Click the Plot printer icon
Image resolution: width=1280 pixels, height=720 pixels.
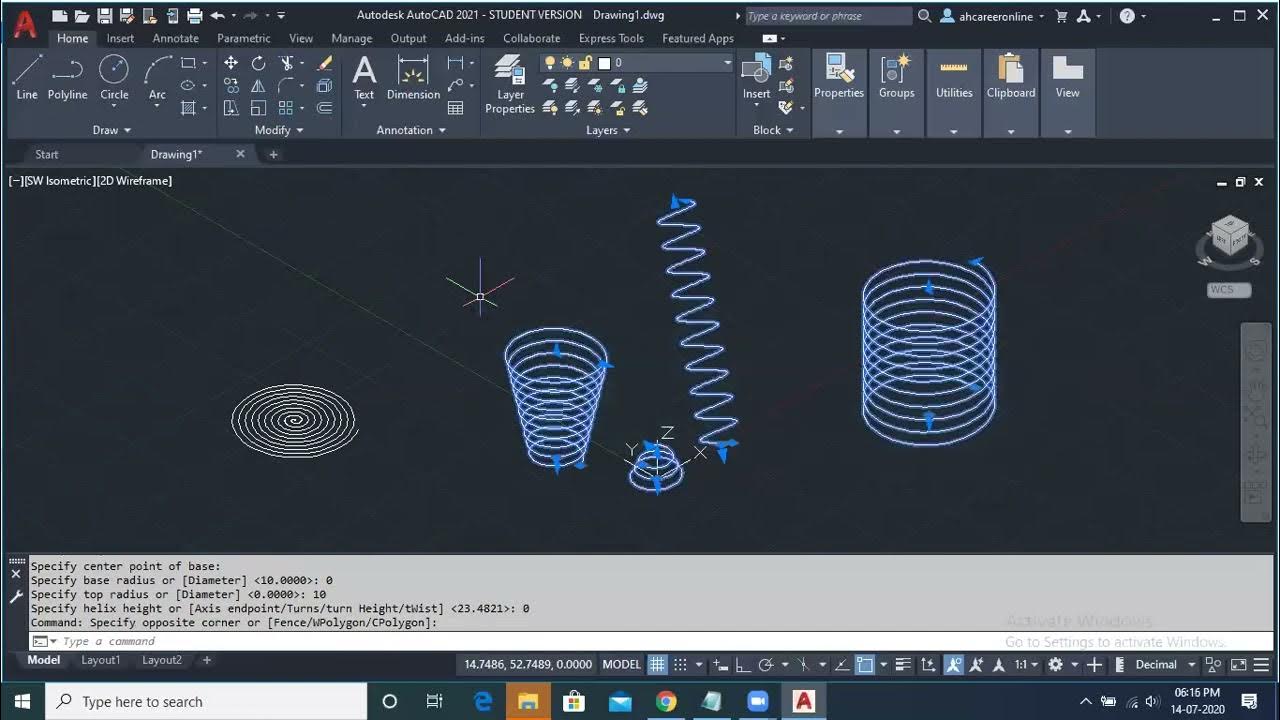click(x=195, y=15)
